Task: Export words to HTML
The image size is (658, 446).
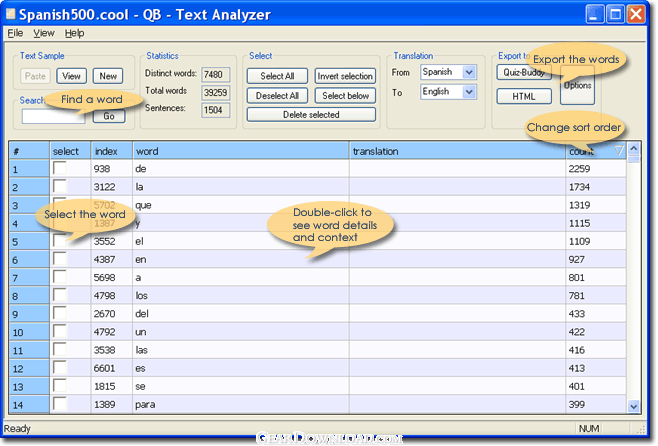Action: tap(524, 96)
